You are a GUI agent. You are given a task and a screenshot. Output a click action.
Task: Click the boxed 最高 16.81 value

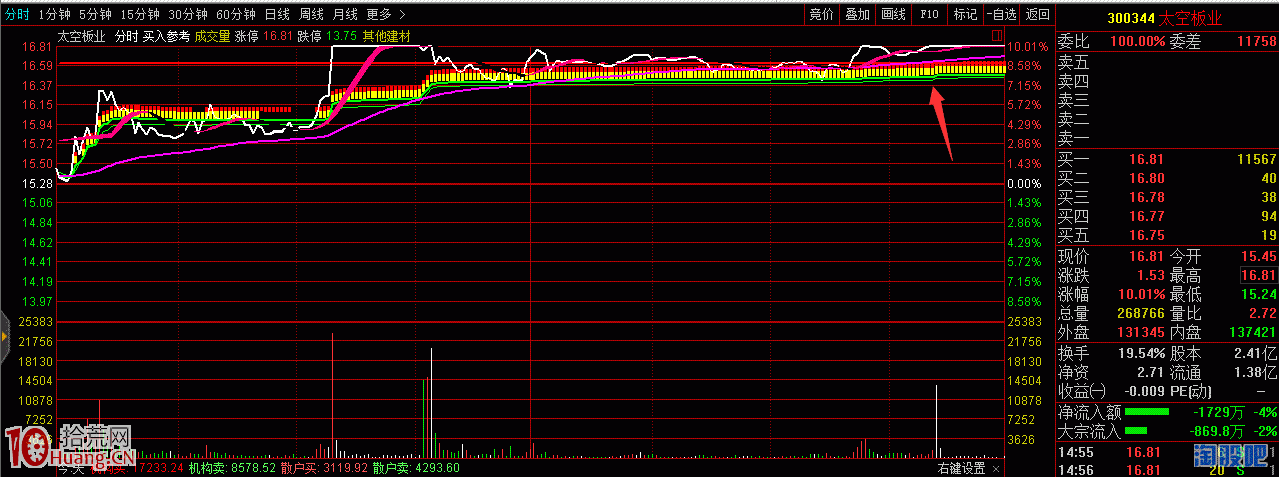pyautogui.click(x=1258, y=276)
